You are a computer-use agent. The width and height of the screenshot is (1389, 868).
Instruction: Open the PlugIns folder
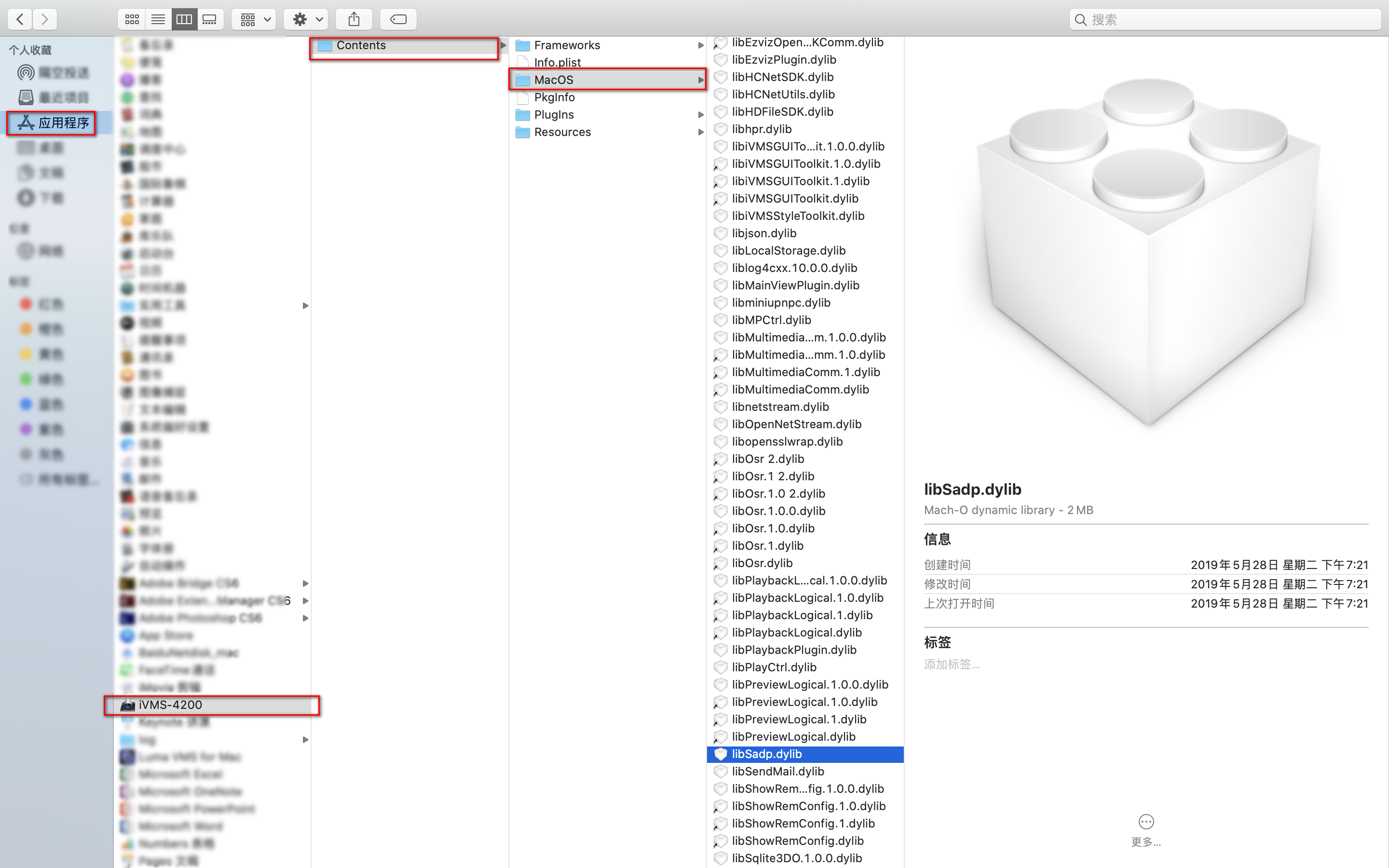pyautogui.click(x=553, y=115)
